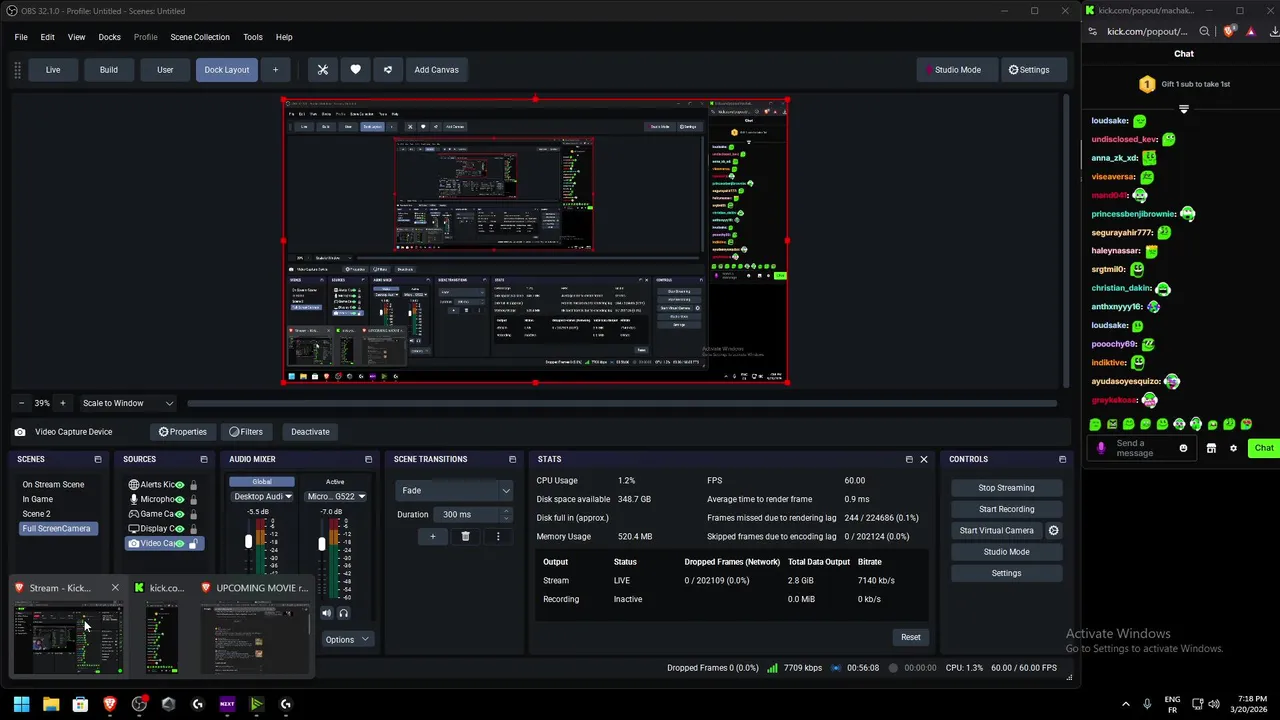Adjust the Desktop Audio volume fader
1280x720 pixels.
click(248, 542)
